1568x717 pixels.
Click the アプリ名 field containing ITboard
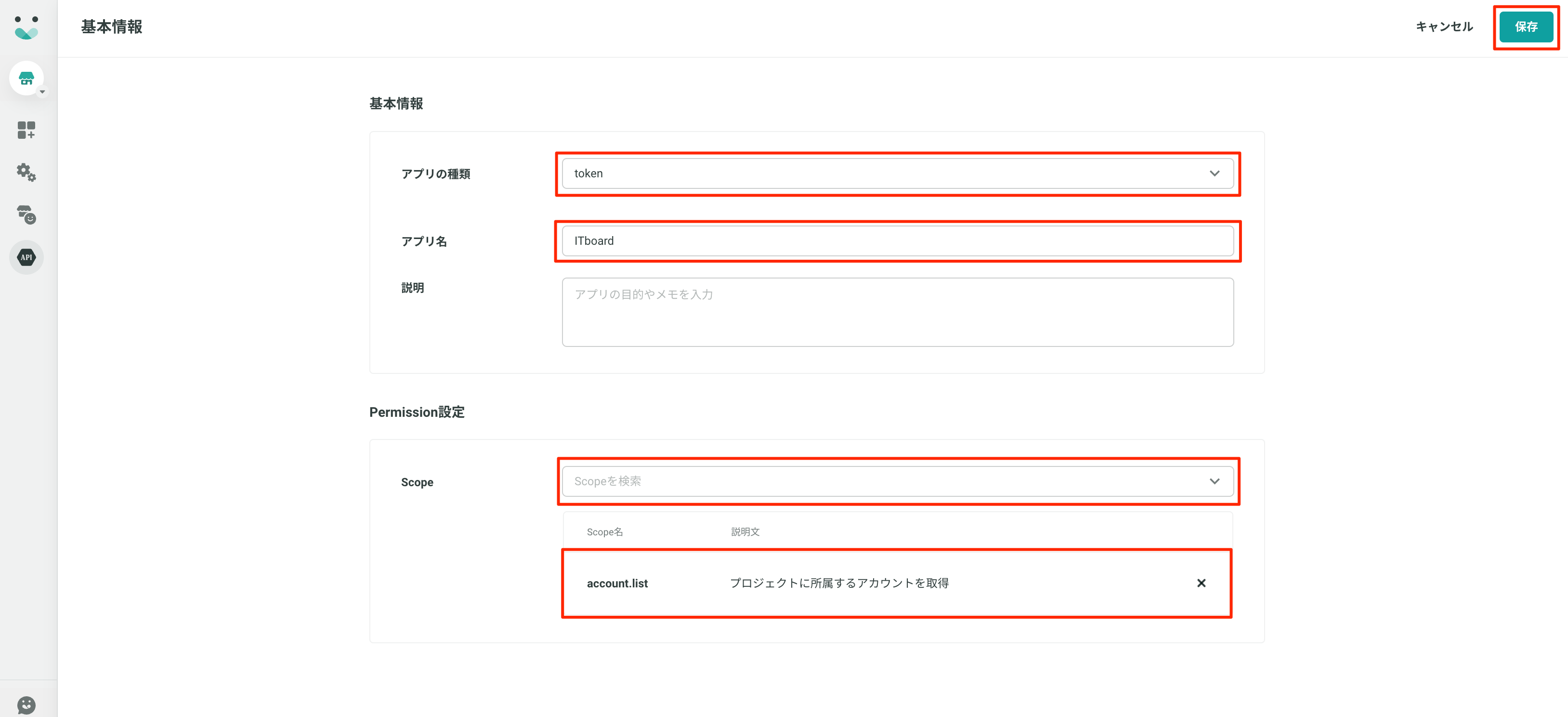pos(897,241)
